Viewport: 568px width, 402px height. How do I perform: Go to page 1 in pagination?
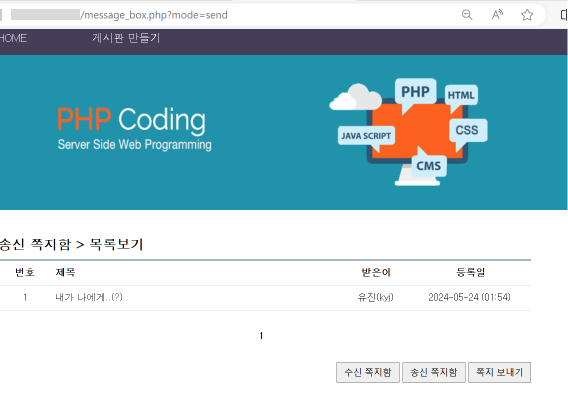261,336
